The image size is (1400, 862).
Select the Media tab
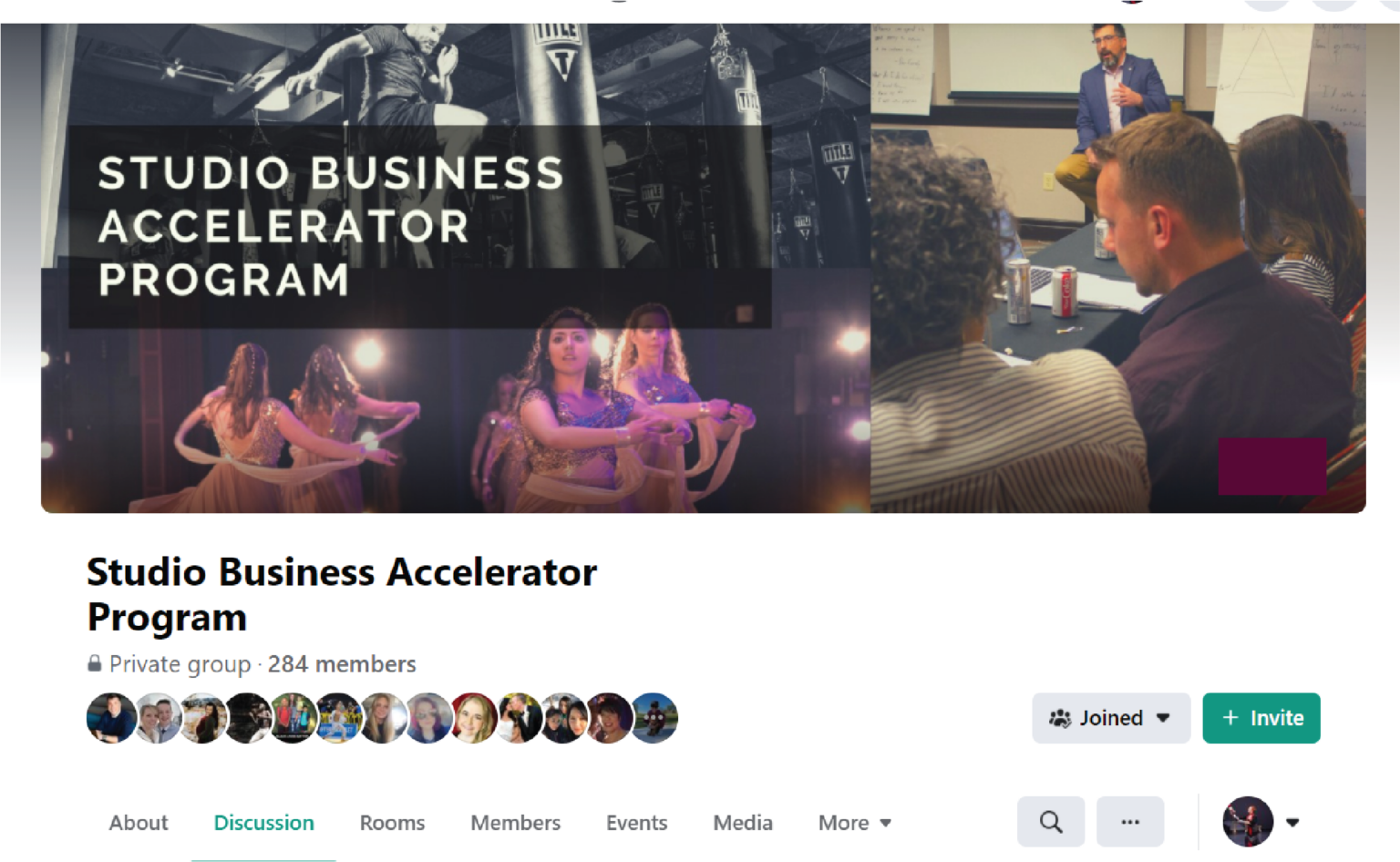coord(743,823)
